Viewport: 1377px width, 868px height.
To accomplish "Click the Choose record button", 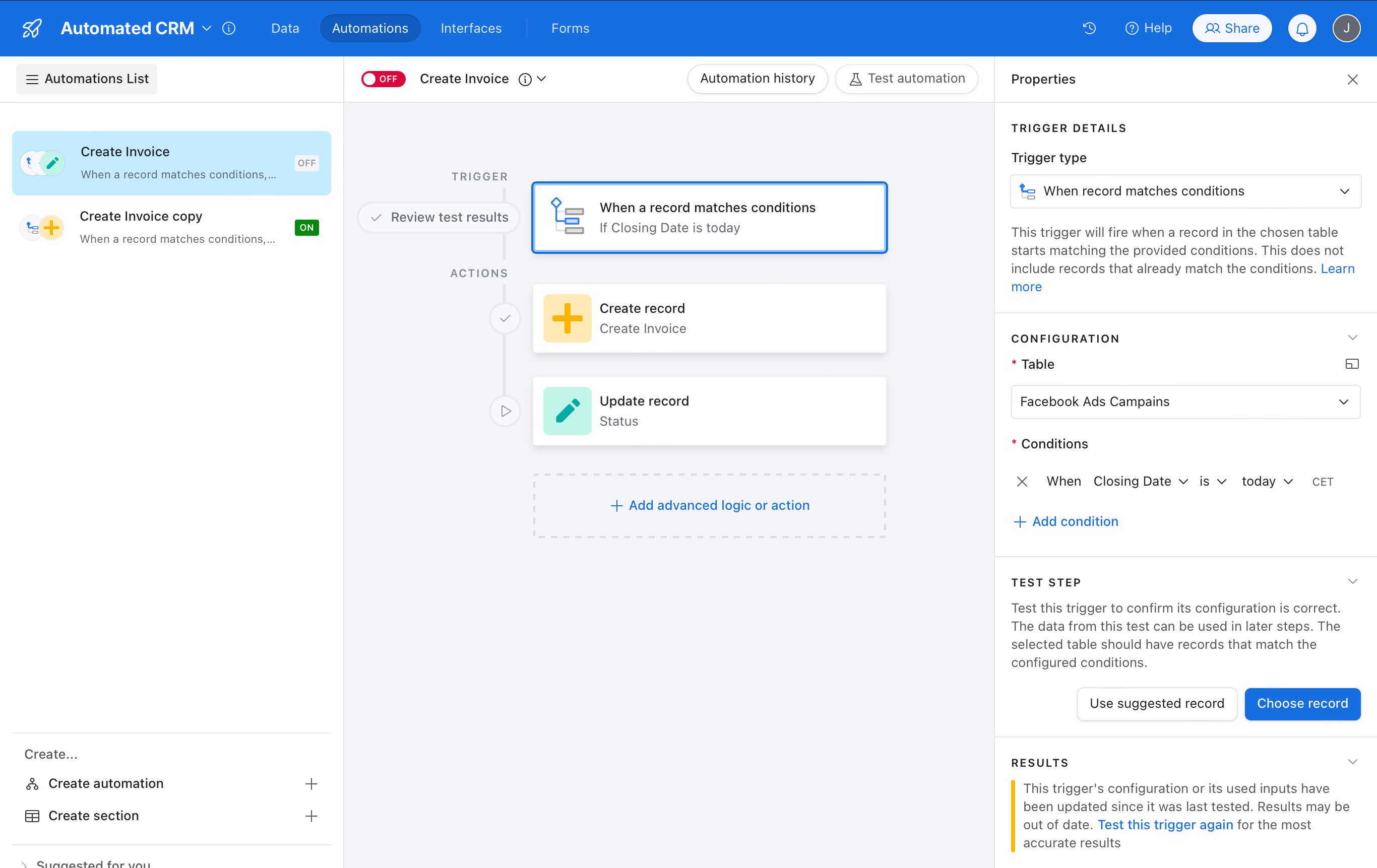I will click(1302, 703).
